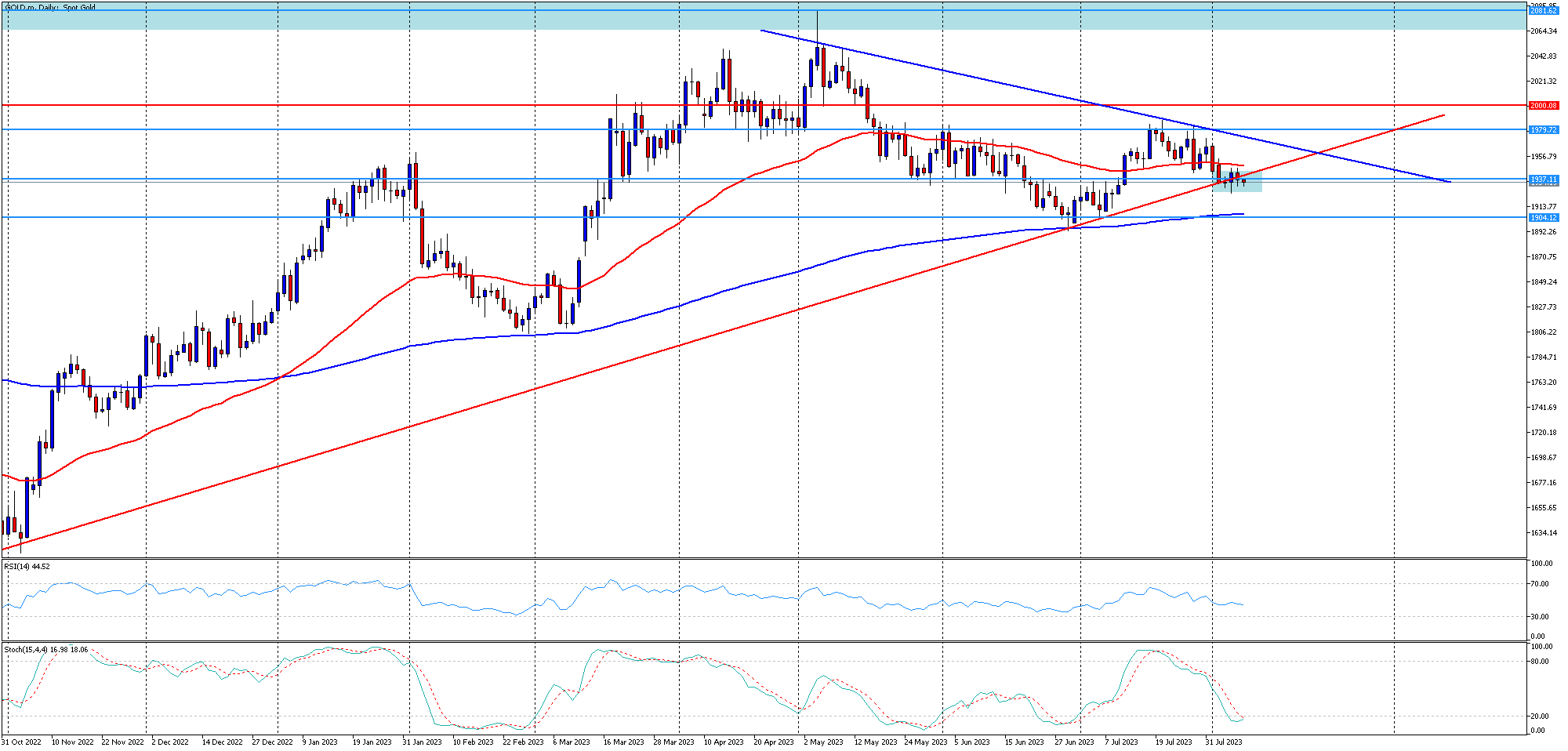Select the small light-blue rectangle at current price
The image size is (1568, 751).
1238,180
